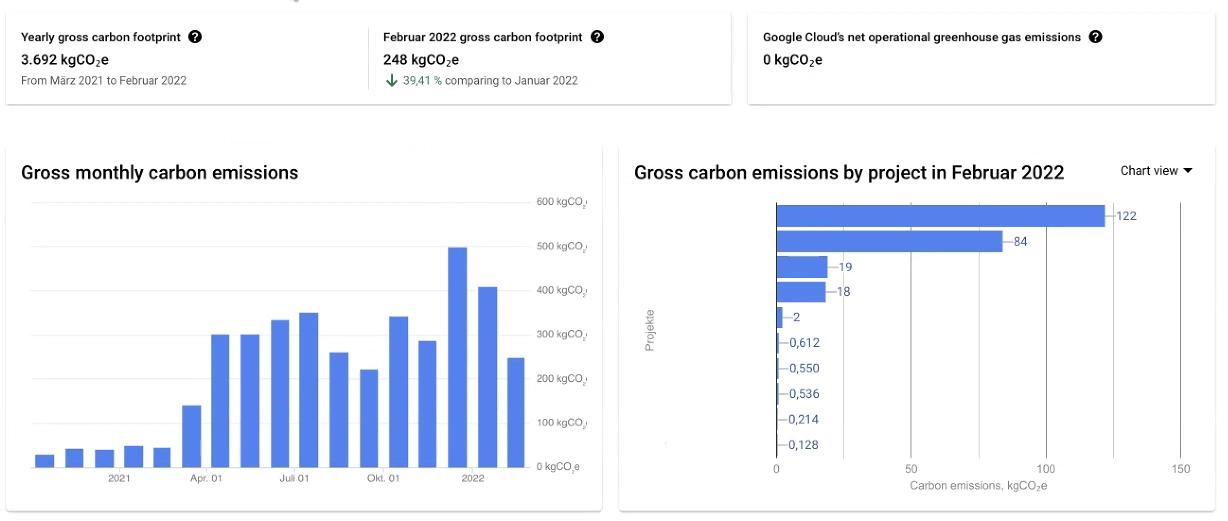The image size is (1228, 521).
Task: Click the 0,128 project value label
Action: [804, 445]
